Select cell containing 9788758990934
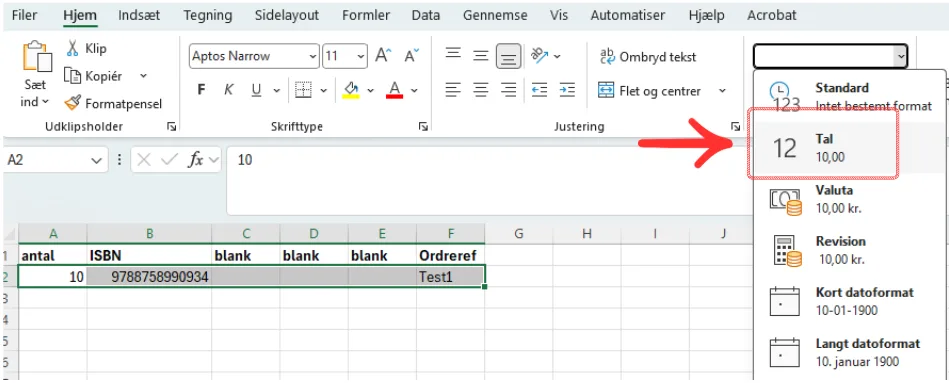Viewport: 949px width, 383px height. [149, 277]
